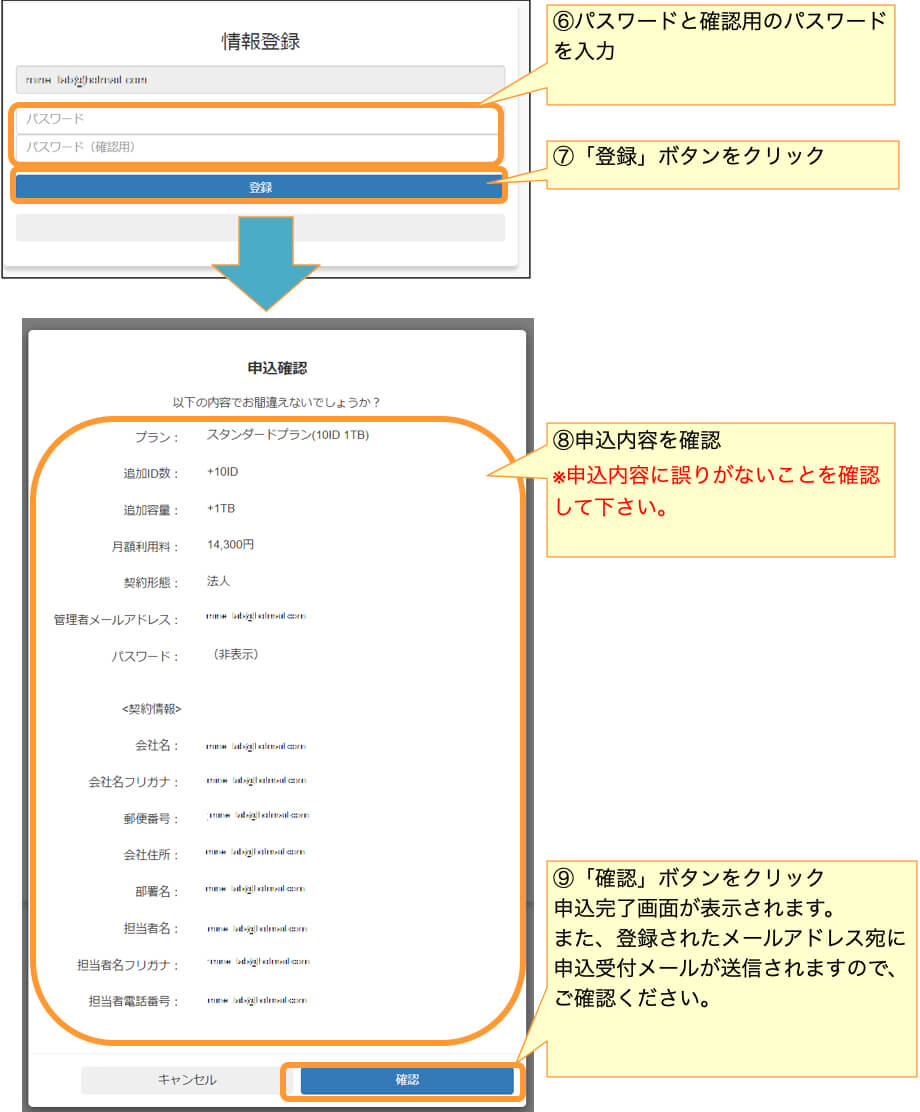Click the grey bar below 登録 button
Screen dimensions: 920x1112
[260, 228]
